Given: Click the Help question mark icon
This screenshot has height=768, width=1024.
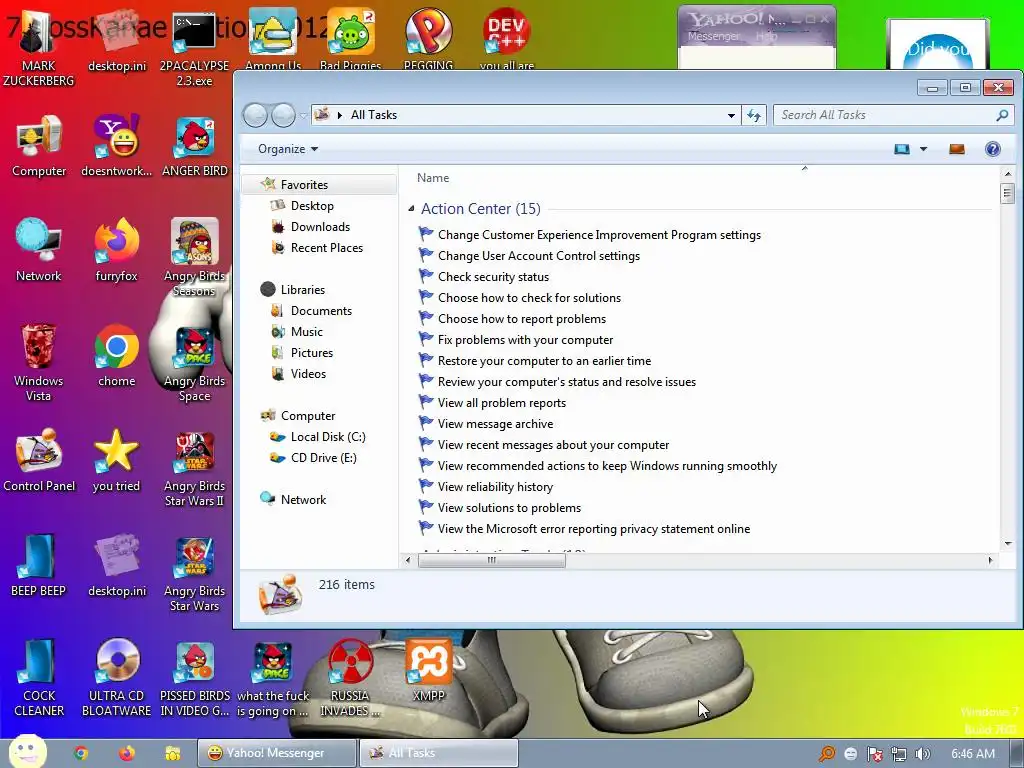Looking at the screenshot, I should point(992,149).
